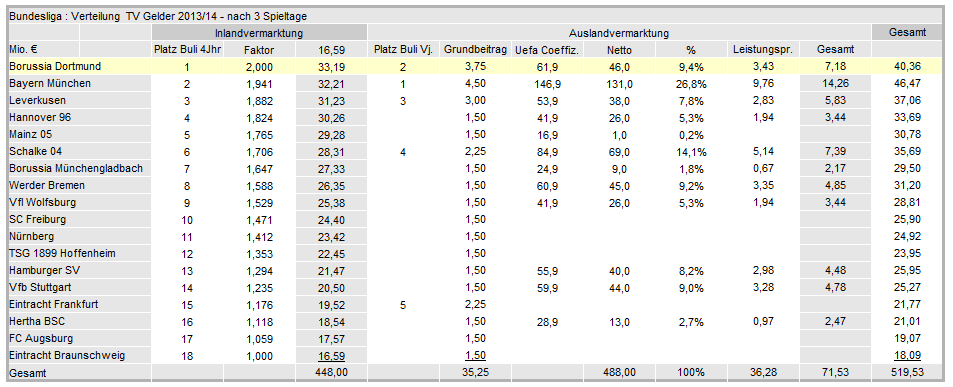This screenshot has height=387, width=953.
Task: Click the Platz Buli Vj. header
Action: (x=404, y=49)
